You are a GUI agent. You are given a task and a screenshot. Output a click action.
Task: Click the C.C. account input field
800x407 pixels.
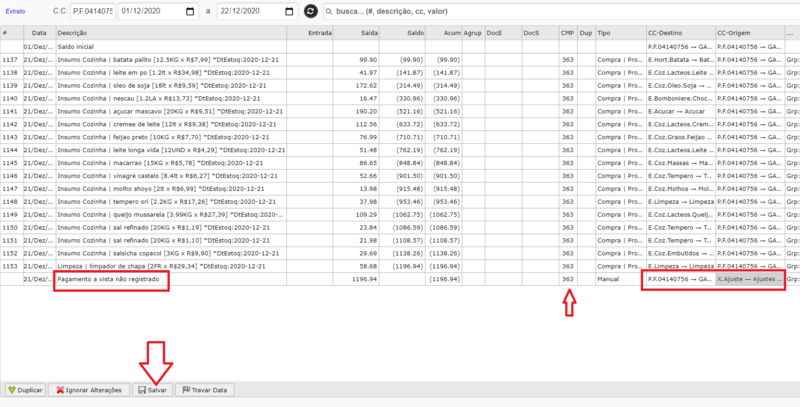pyautogui.click(x=92, y=11)
